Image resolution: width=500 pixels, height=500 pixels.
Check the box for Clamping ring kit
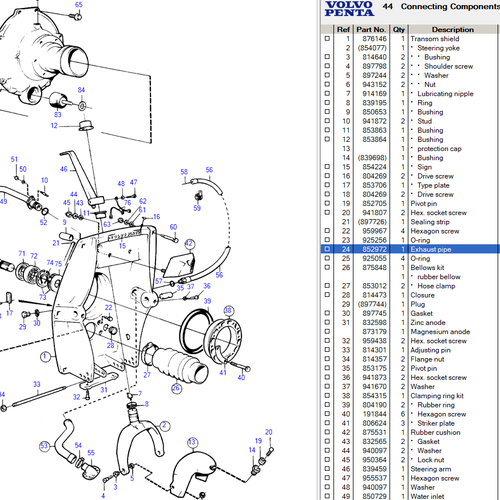point(327,395)
